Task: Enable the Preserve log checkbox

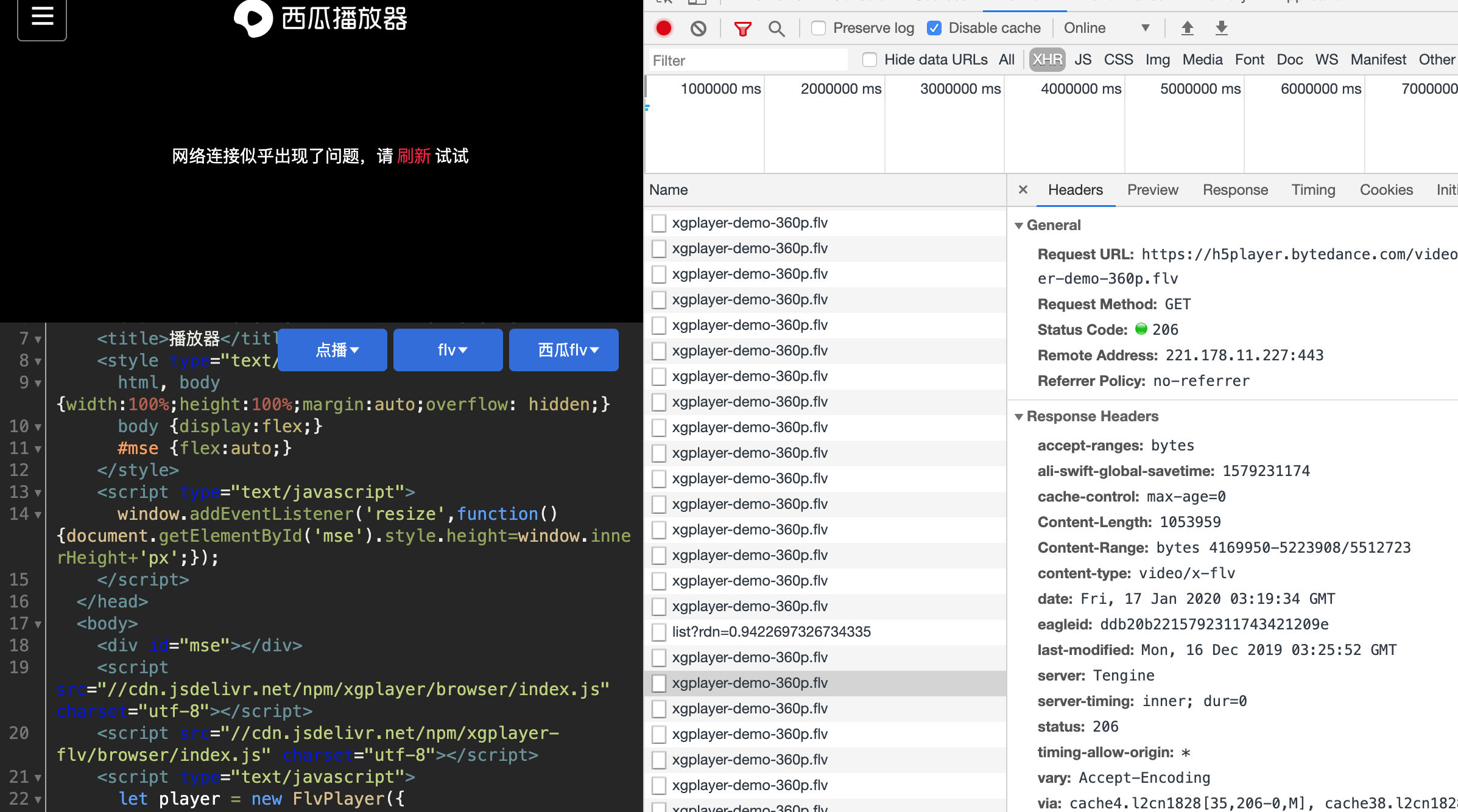Action: click(819, 28)
